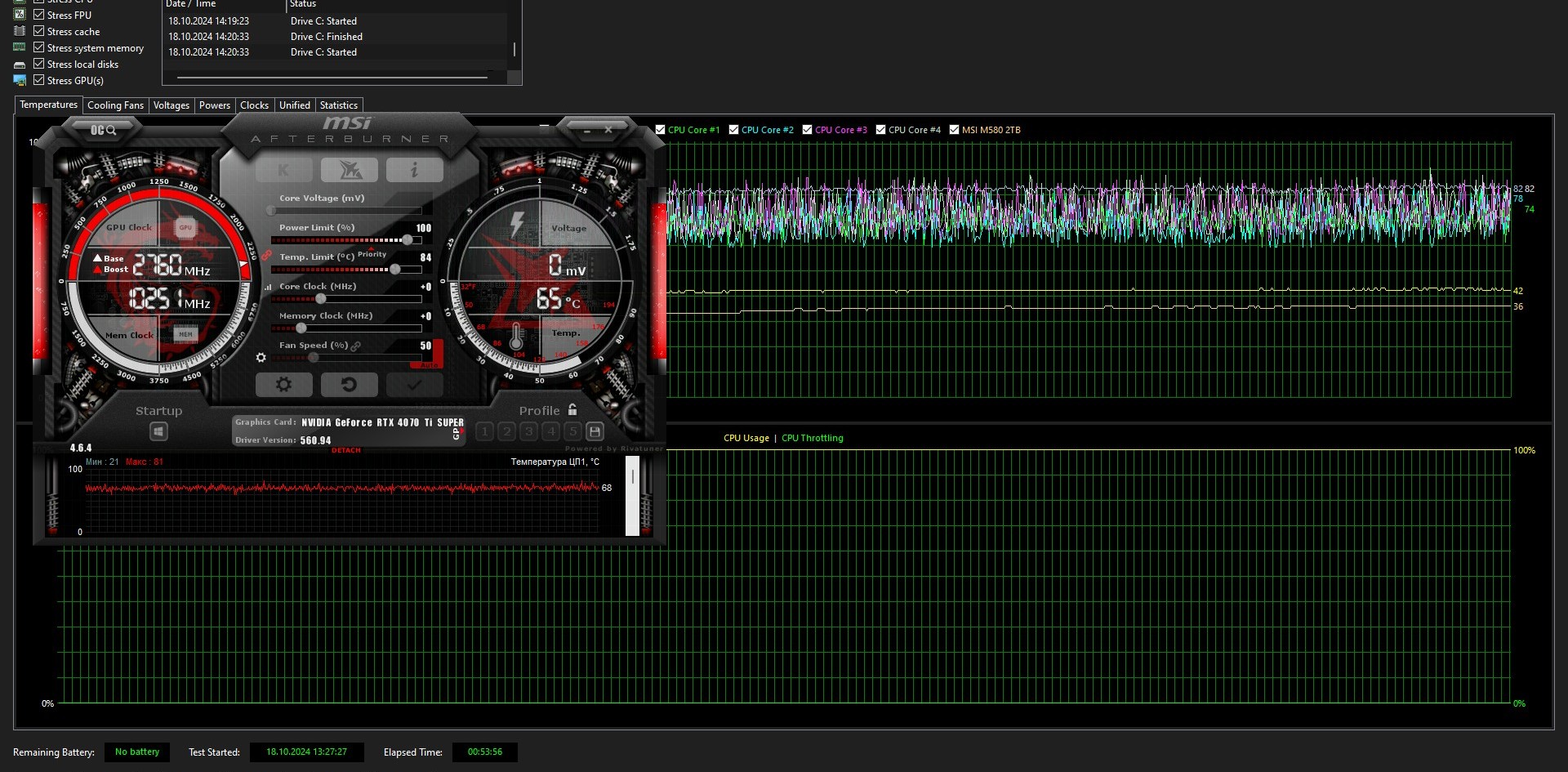Click the Priority label on Temp. Limit
Screen dimensions: 1568x772
[x=372, y=254]
